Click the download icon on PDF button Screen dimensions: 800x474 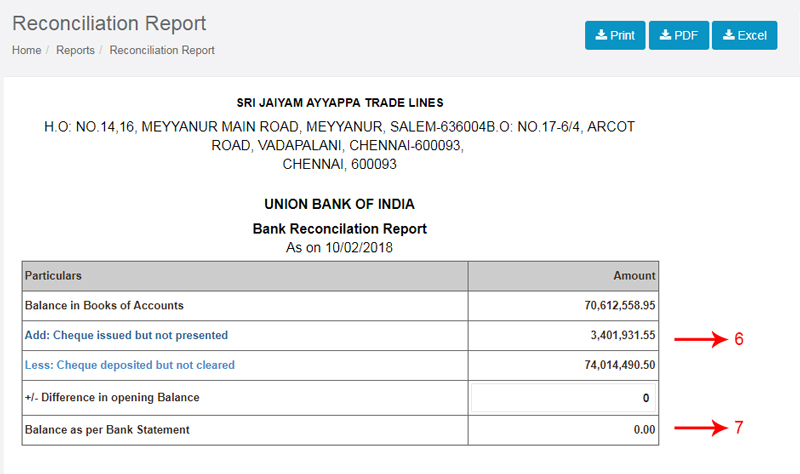[665, 35]
